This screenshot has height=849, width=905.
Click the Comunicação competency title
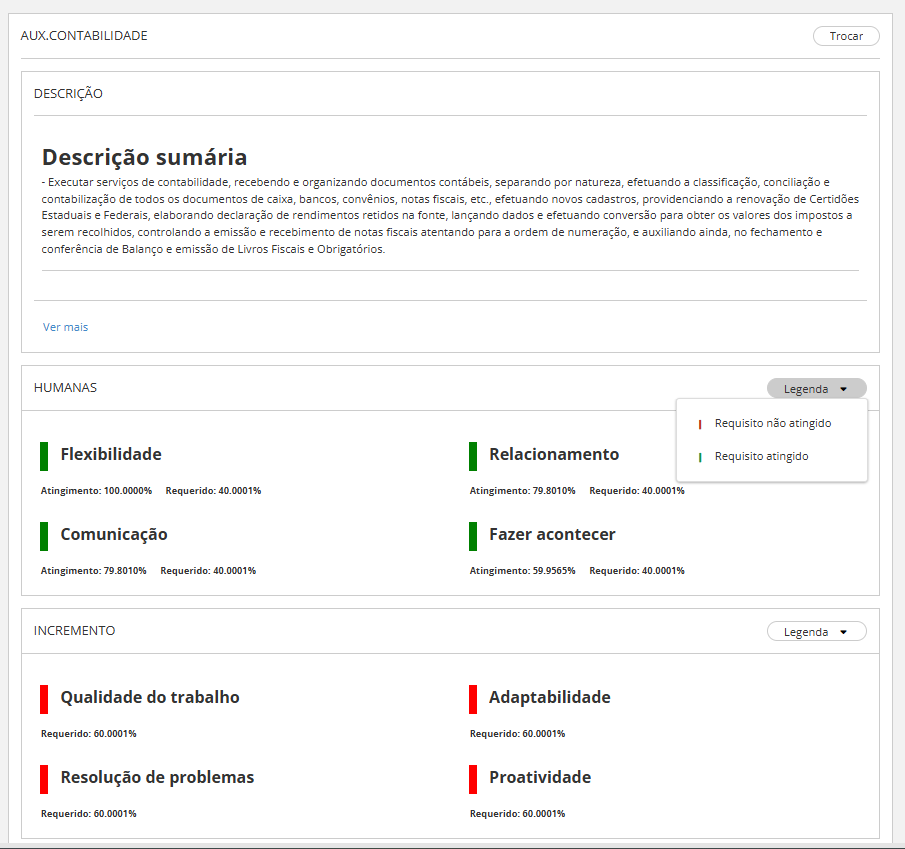114,534
